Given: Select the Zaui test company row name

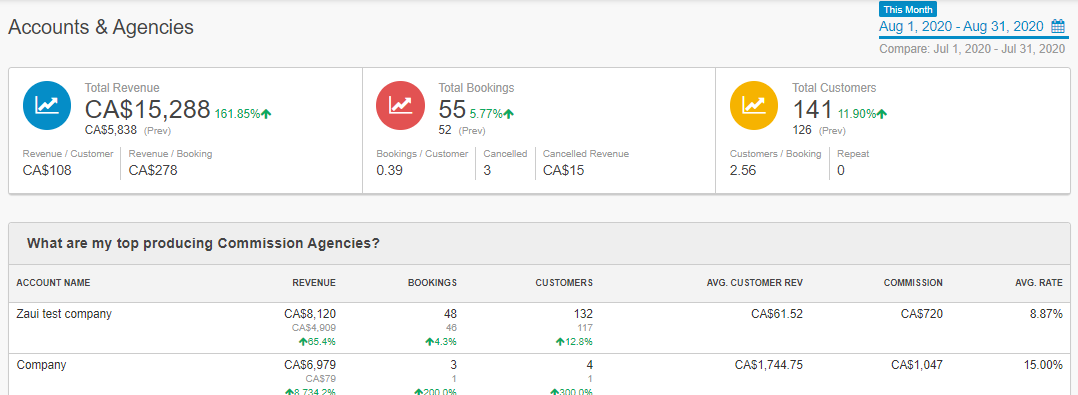Looking at the screenshot, I should (64, 314).
